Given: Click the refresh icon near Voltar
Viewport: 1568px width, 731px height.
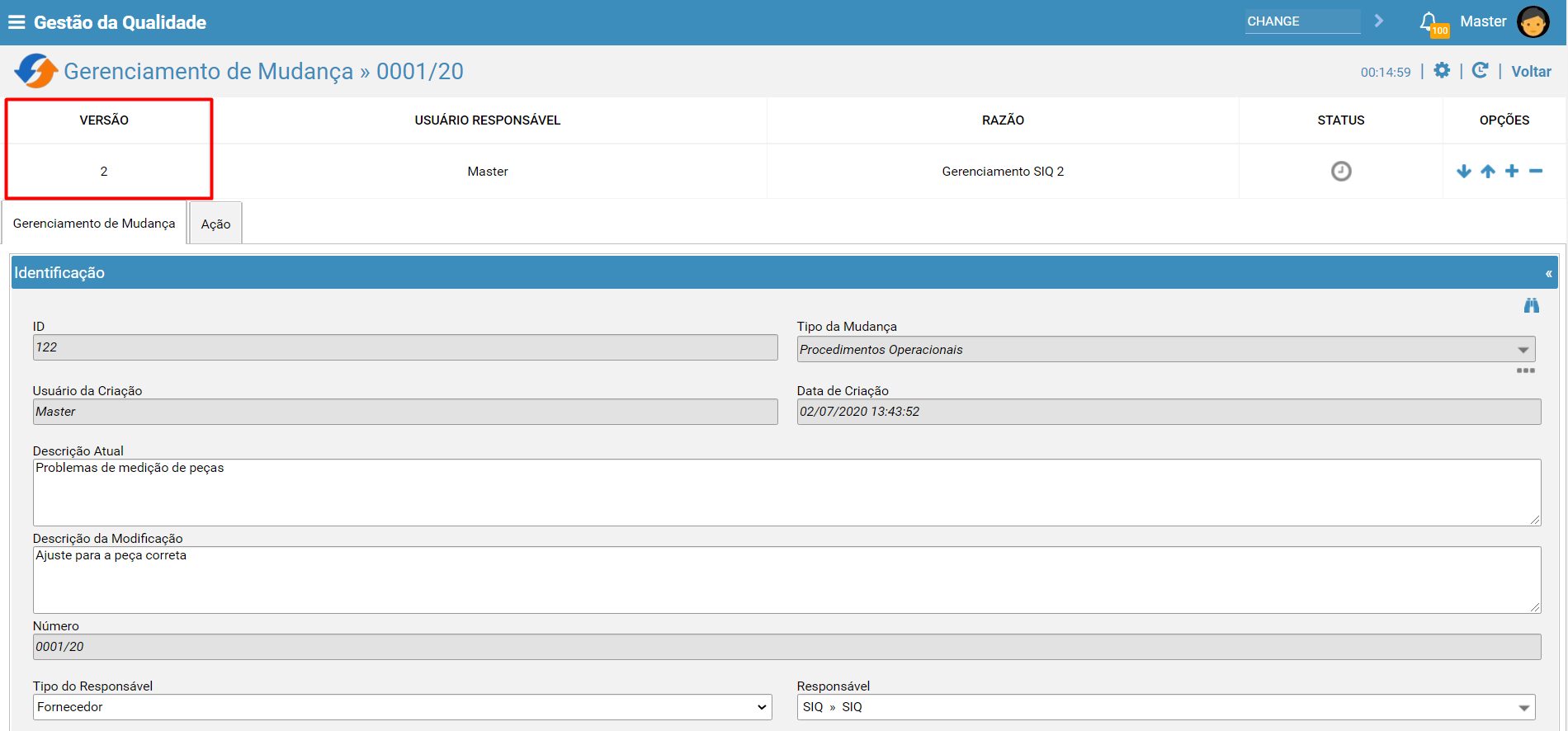Looking at the screenshot, I should pos(1481,71).
